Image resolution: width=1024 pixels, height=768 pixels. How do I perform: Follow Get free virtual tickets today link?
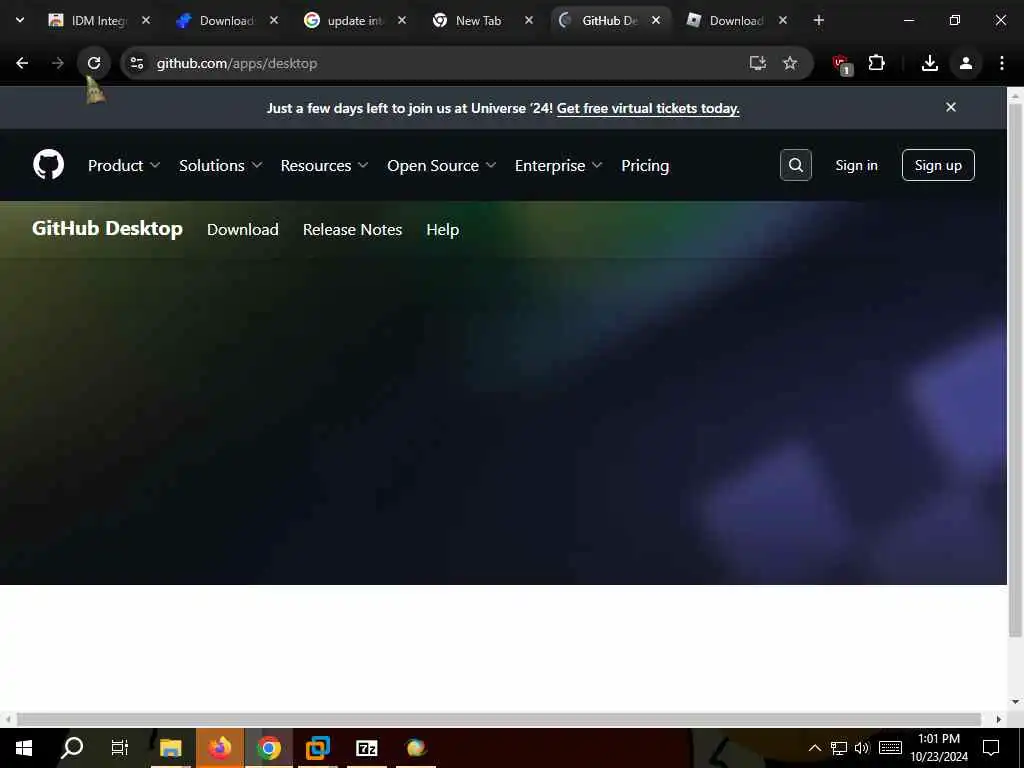coord(648,108)
